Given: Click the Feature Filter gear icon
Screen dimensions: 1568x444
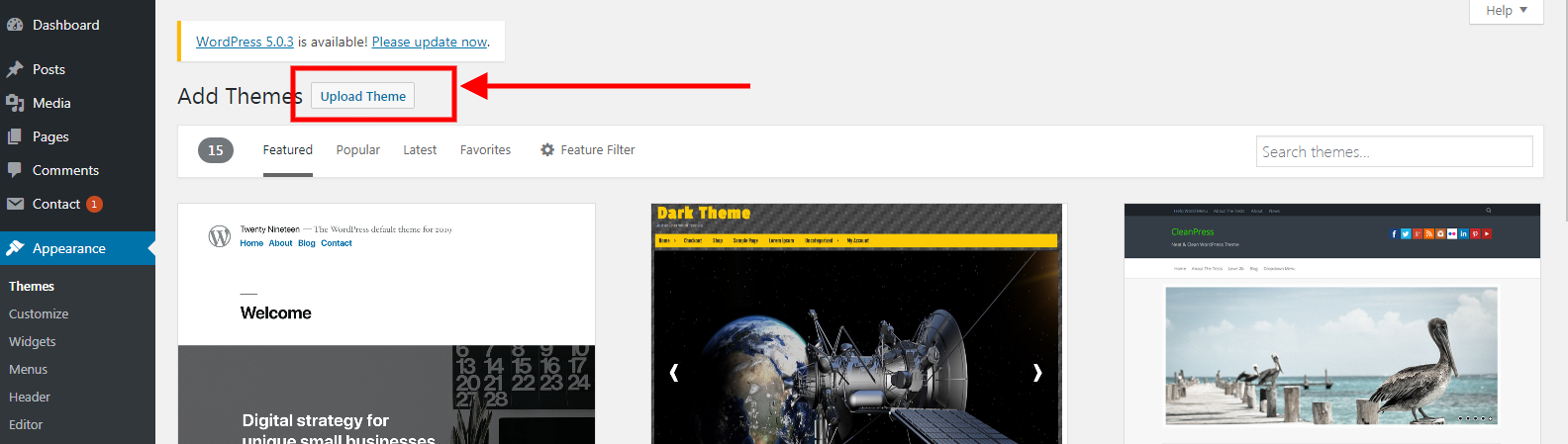Looking at the screenshot, I should 547,150.
